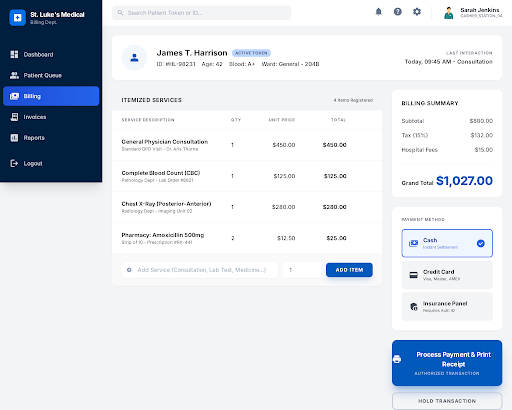Click the Tax (15%) $132.00 value
512x410 pixels.
pos(482,135)
